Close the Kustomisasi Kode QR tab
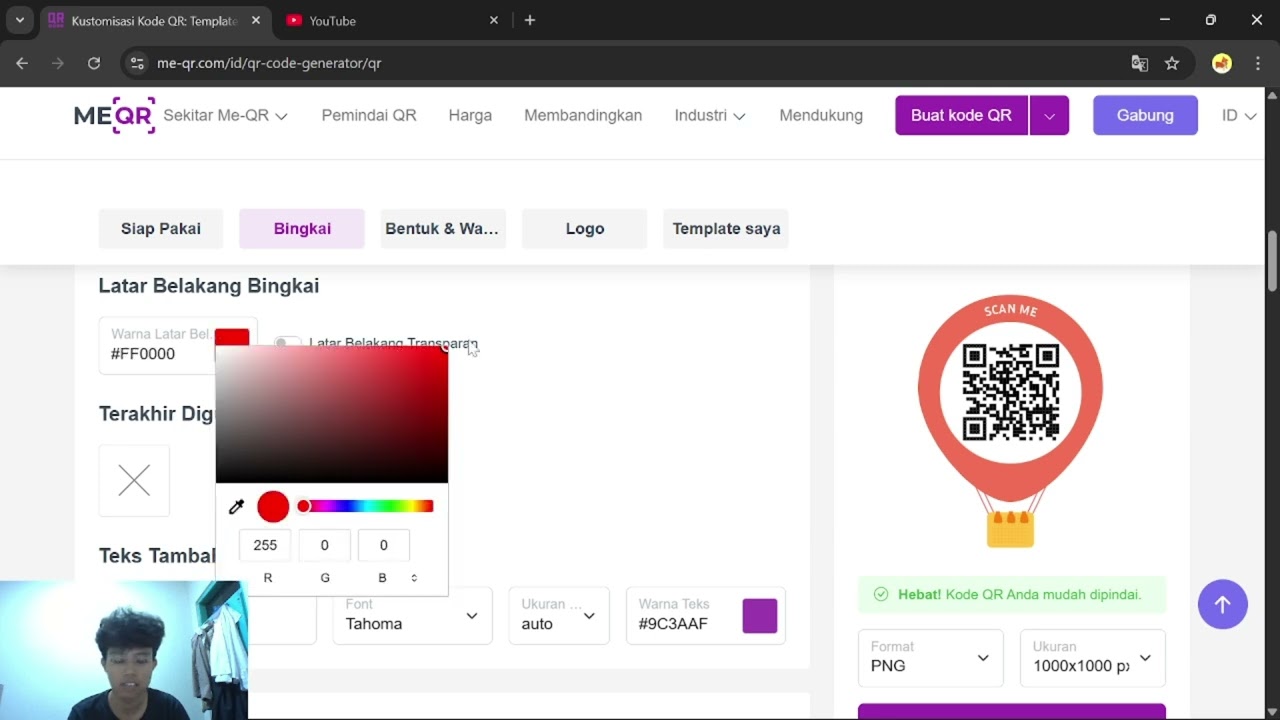Viewport: 1280px width, 720px height. [256, 20]
